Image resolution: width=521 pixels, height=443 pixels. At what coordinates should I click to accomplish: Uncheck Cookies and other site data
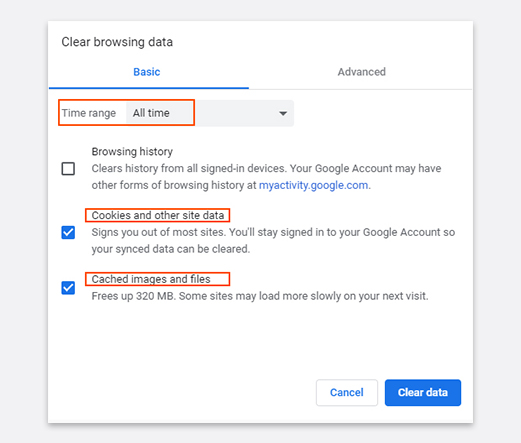coord(68,232)
